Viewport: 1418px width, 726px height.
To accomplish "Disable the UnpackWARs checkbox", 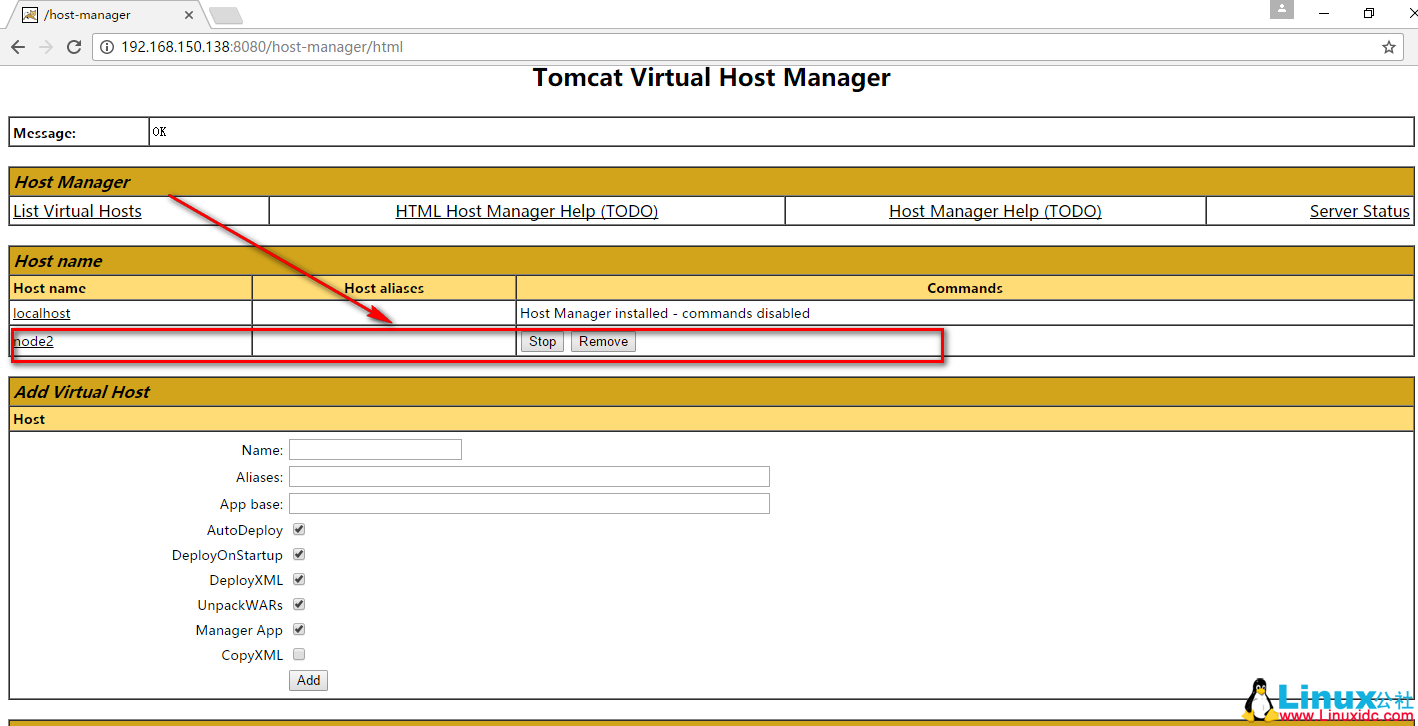I will click(x=298, y=605).
